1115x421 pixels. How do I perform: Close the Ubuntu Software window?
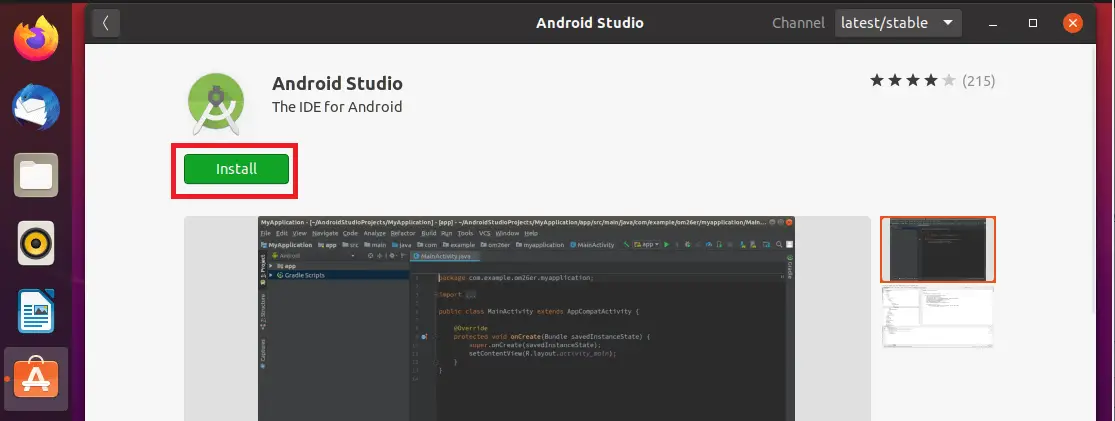(1073, 22)
